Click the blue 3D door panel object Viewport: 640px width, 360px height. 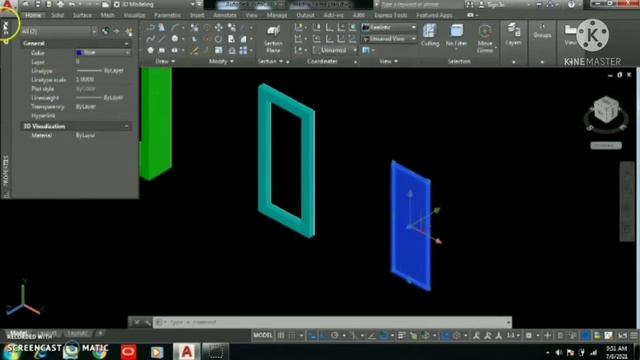tap(411, 227)
